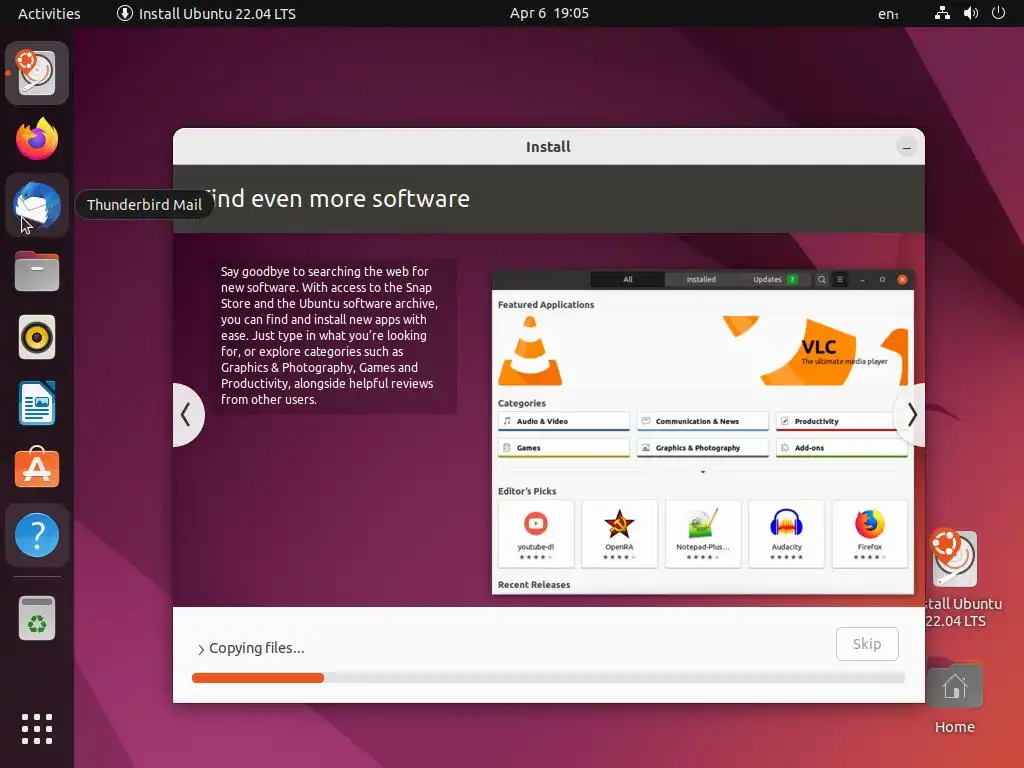Screen dimensions: 1024x768
Task: Click the Firefox icon in Editor's Picks
Action: [x=870, y=523]
